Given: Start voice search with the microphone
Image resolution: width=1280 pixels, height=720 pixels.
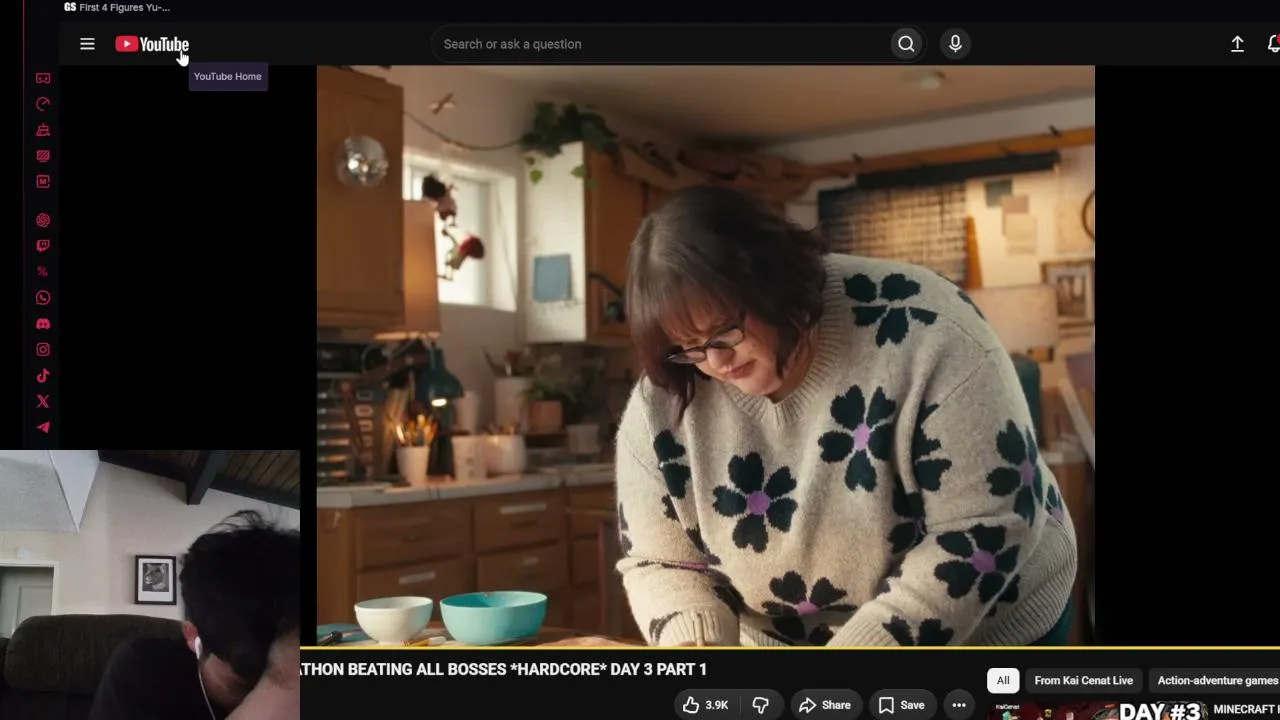Looking at the screenshot, I should point(955,44).
